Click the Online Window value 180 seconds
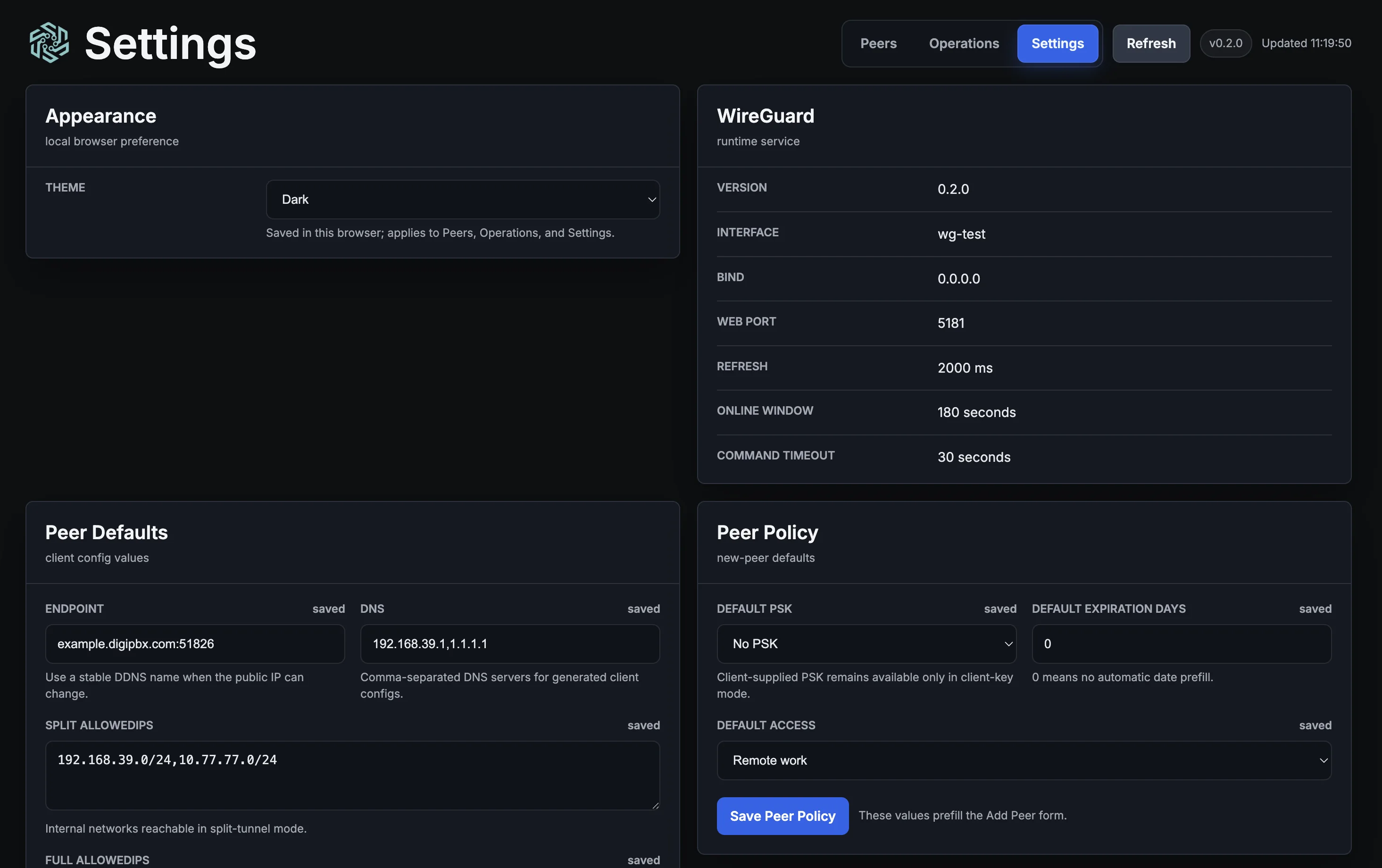Viewport: 1382px width, 868px height. [x=976, y=412]
